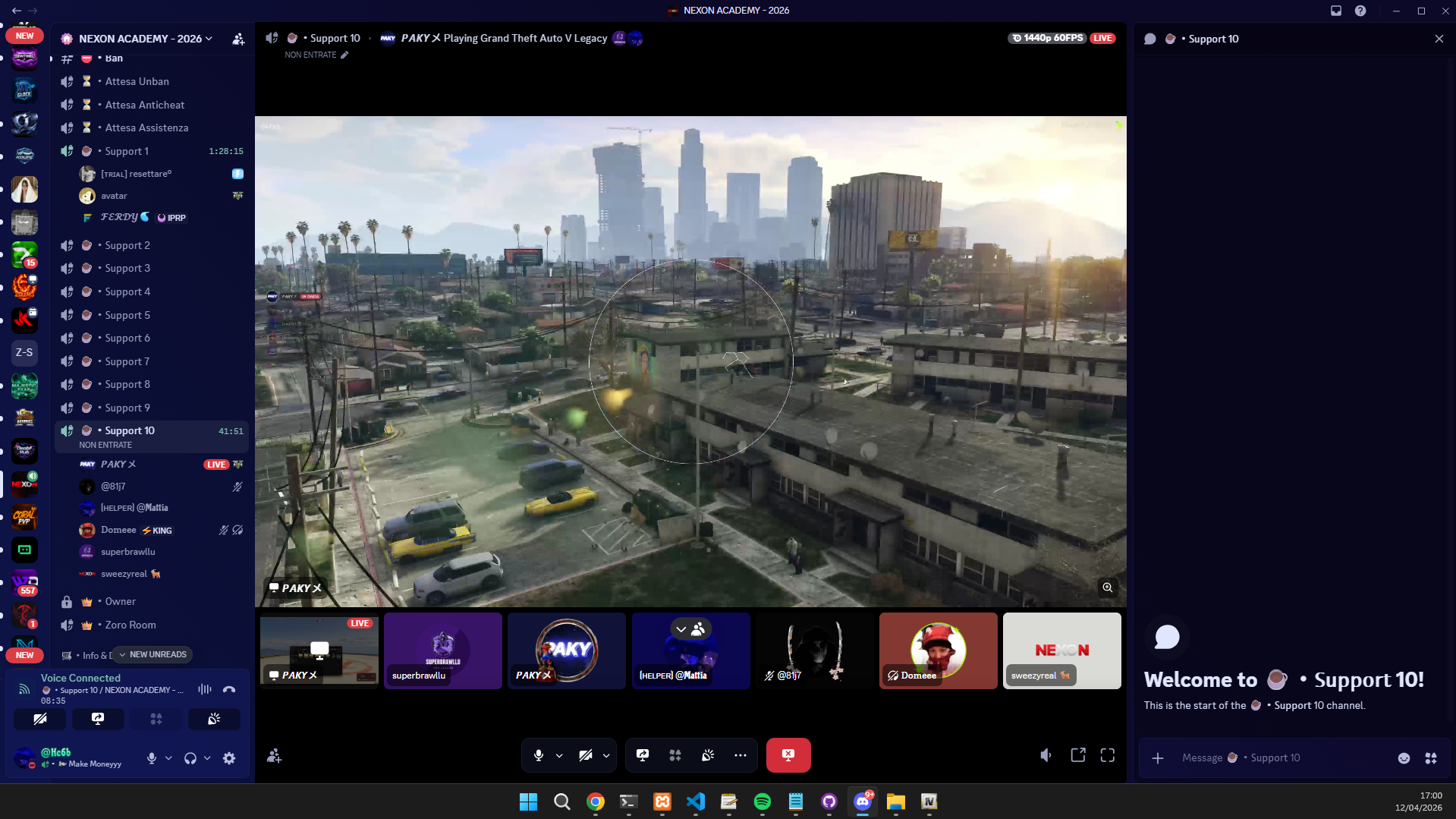Screen dimensions: 1456x819
Task: Open the Attesa Anticheat channel
Action: tap(152, 105)
